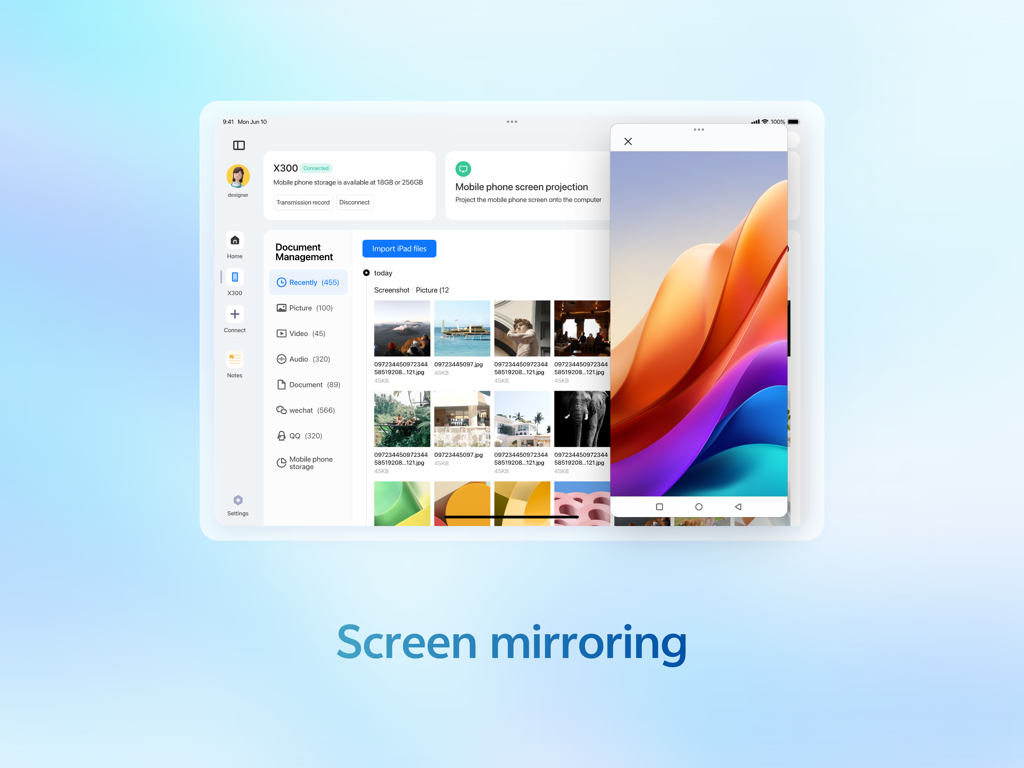Collapse the today file group
Viewport: 1024px width, 768px height.
(368, 272)
